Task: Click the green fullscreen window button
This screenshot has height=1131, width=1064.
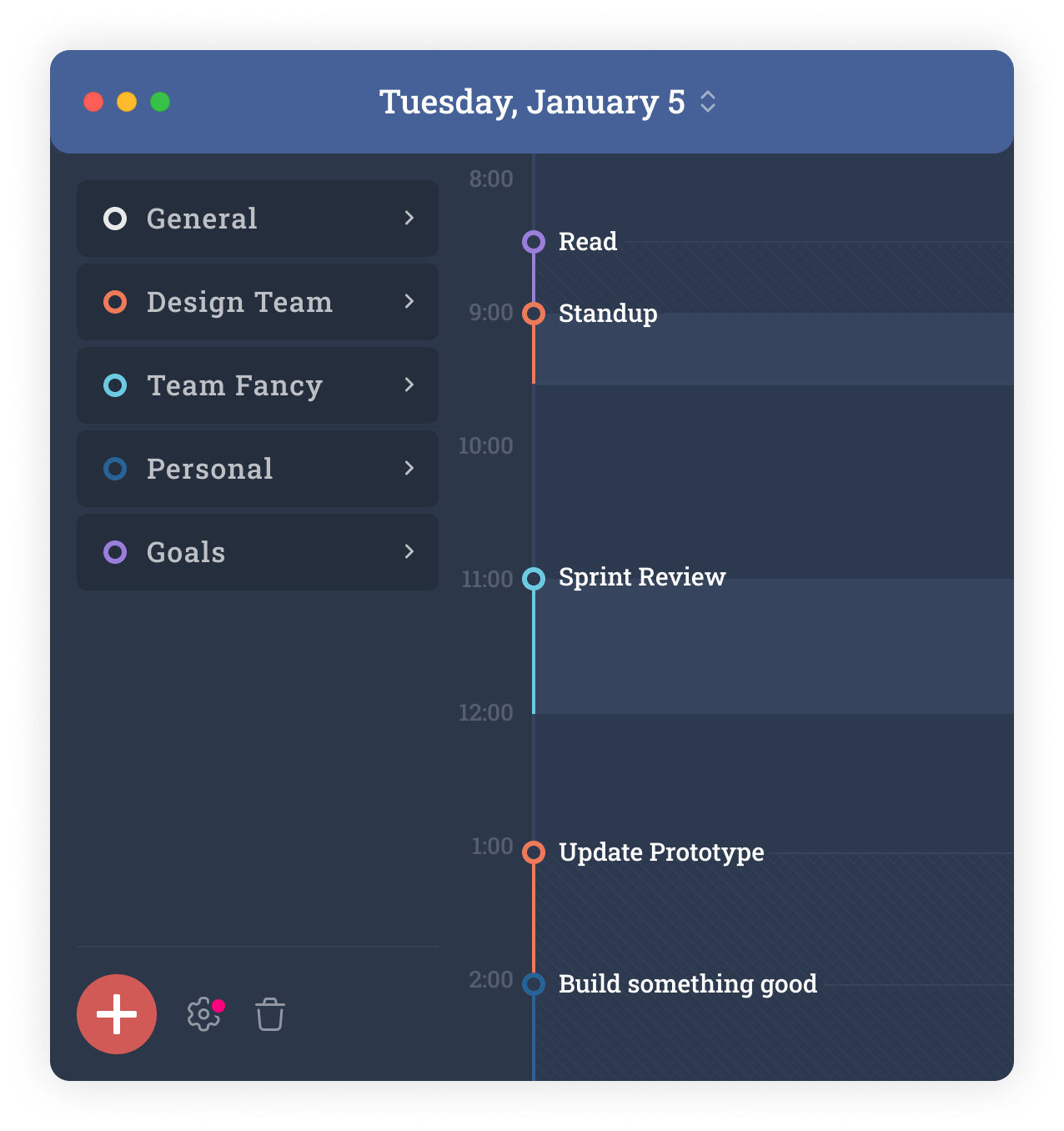Action: click(160, 102)
